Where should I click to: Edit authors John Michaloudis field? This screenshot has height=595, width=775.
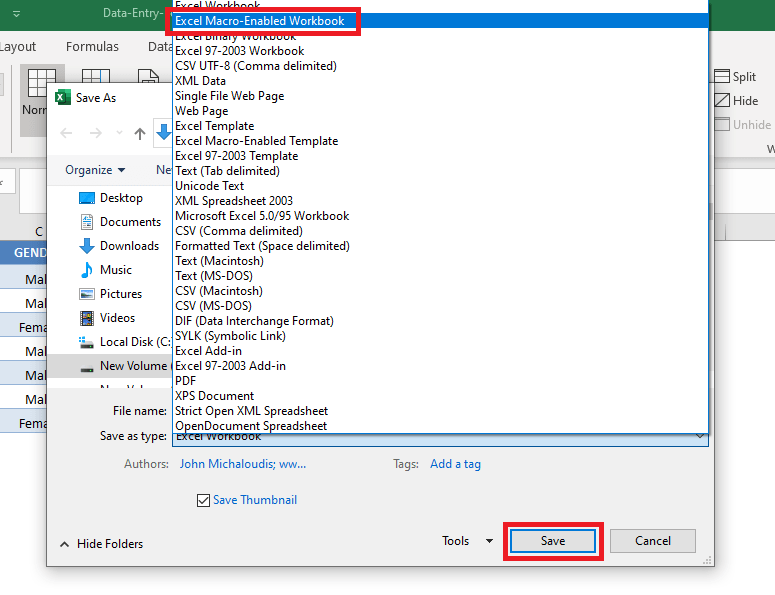tap(243, 464)
